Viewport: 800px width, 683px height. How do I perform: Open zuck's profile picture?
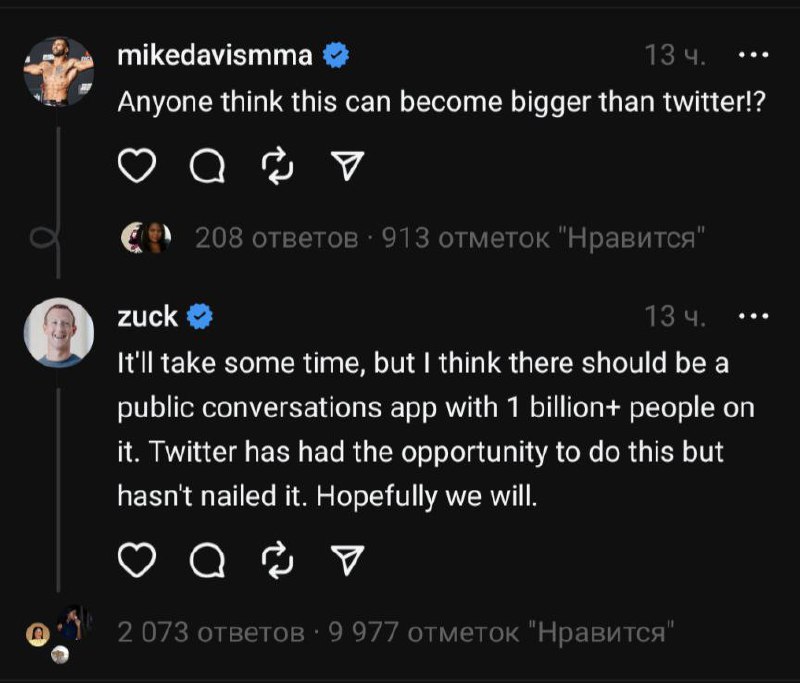[x=59, y=332]
